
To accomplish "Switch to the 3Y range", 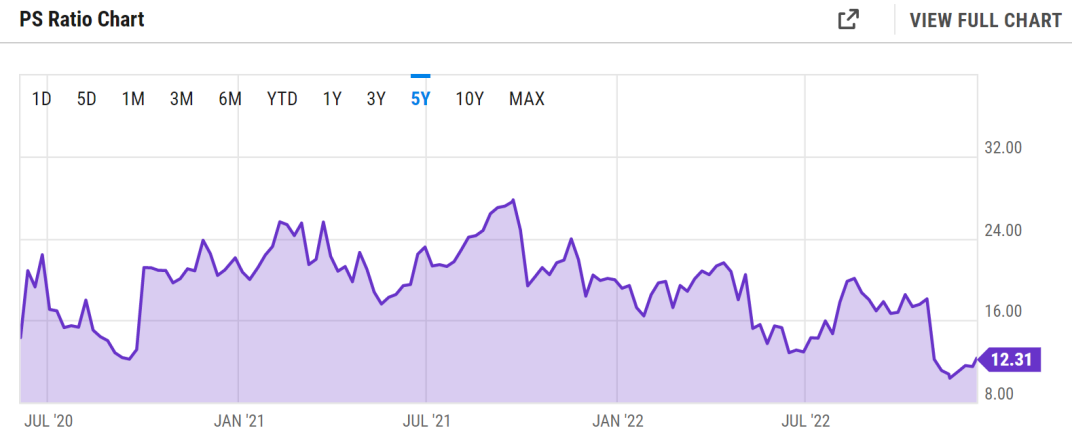I will tap(376, 99).
